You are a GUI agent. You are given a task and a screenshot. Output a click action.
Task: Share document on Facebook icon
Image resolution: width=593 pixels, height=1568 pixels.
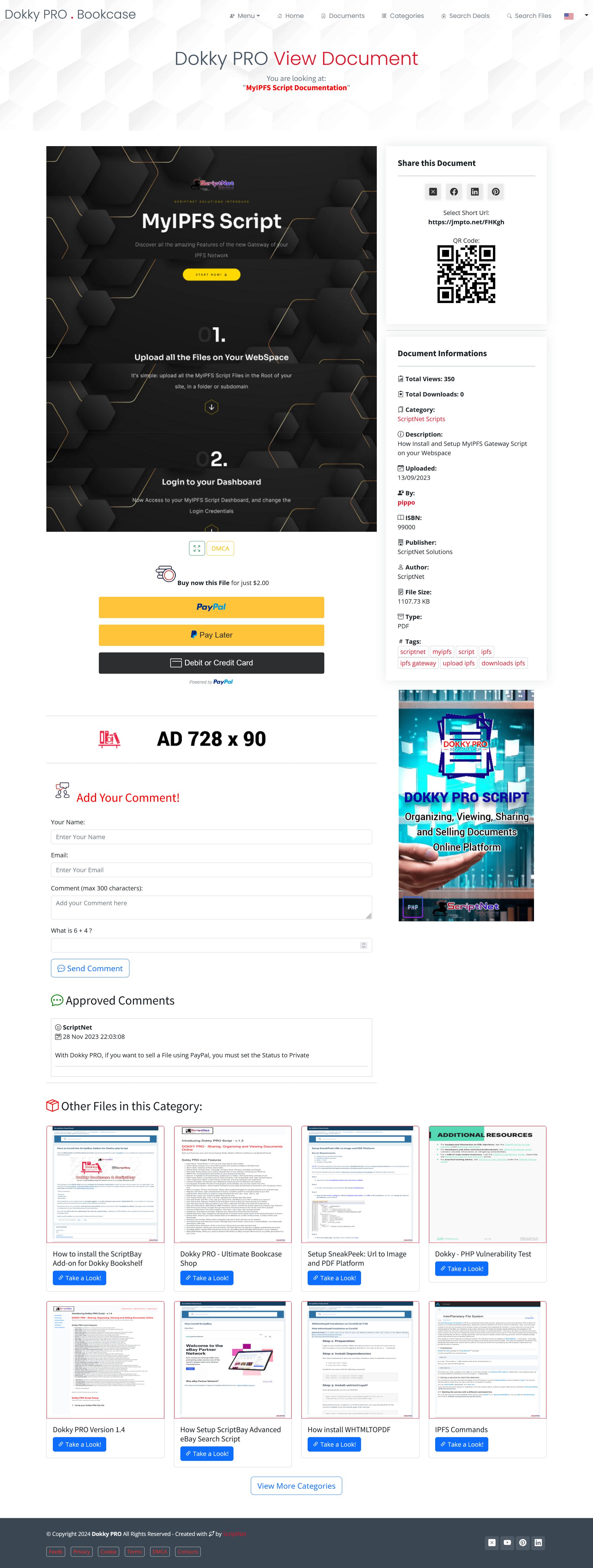pyautogui.click(x=454, y=192)
